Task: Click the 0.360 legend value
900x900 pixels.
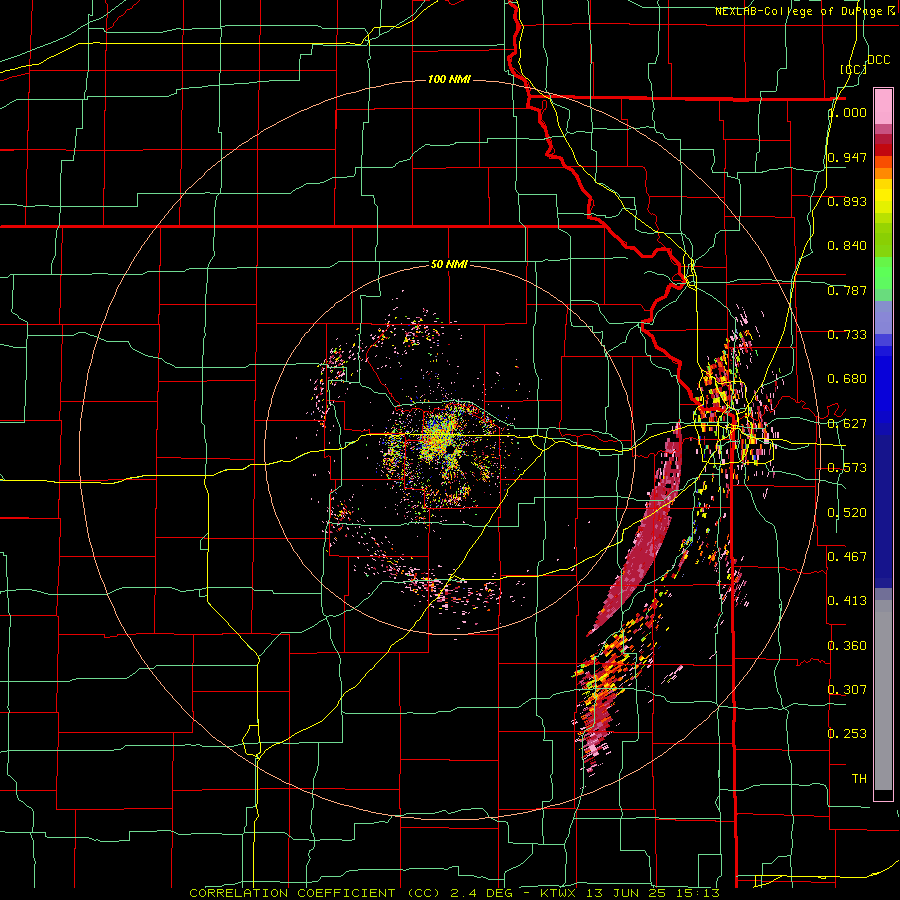Action: point(847,646)
